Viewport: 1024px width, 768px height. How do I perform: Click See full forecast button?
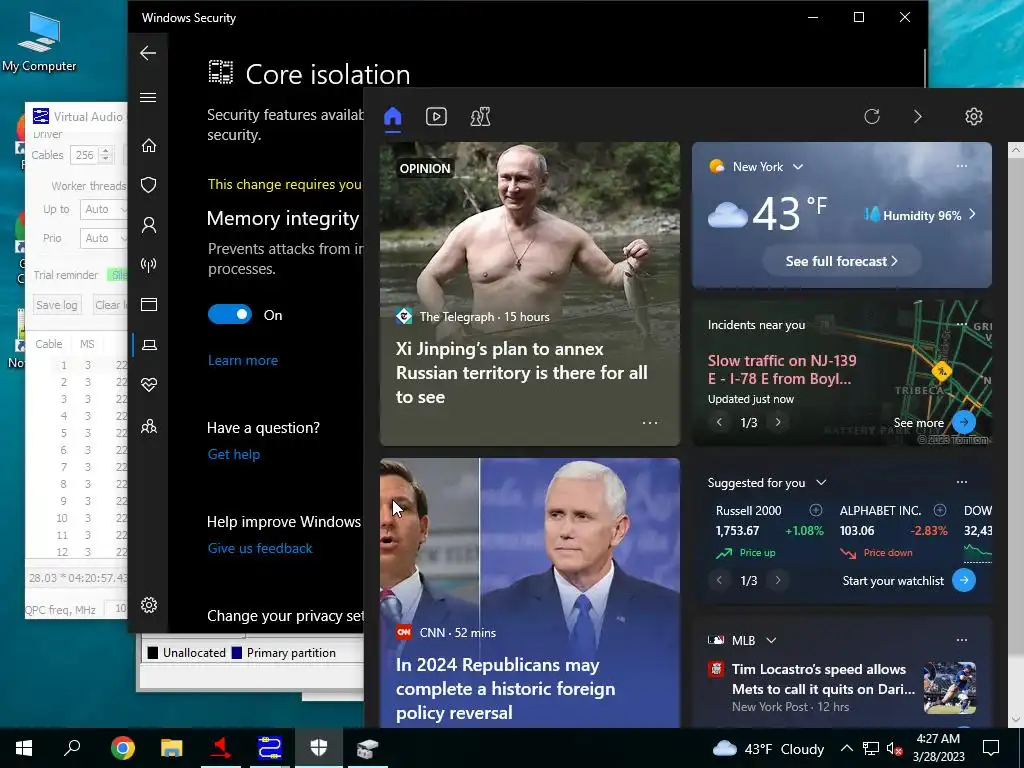tap(841, 261)
